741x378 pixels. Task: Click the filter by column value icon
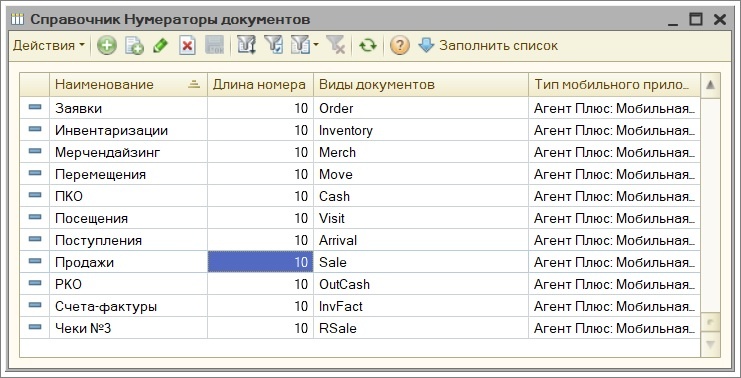[246, 46]
